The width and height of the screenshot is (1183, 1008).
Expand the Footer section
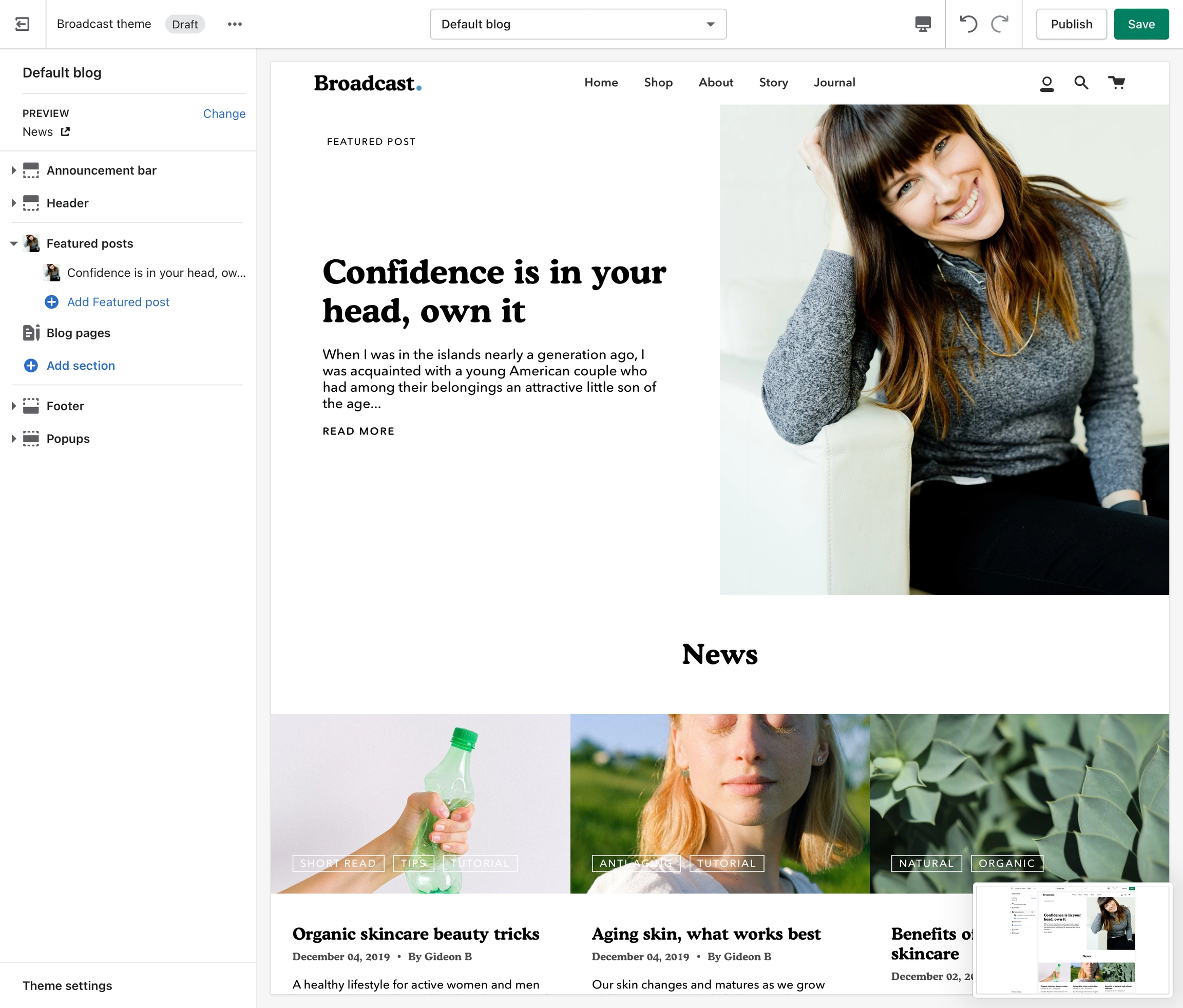coord(14,406)
